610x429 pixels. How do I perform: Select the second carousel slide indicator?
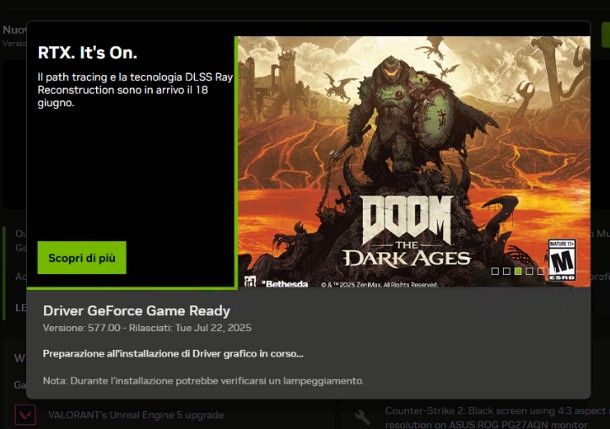click(506, 271)
